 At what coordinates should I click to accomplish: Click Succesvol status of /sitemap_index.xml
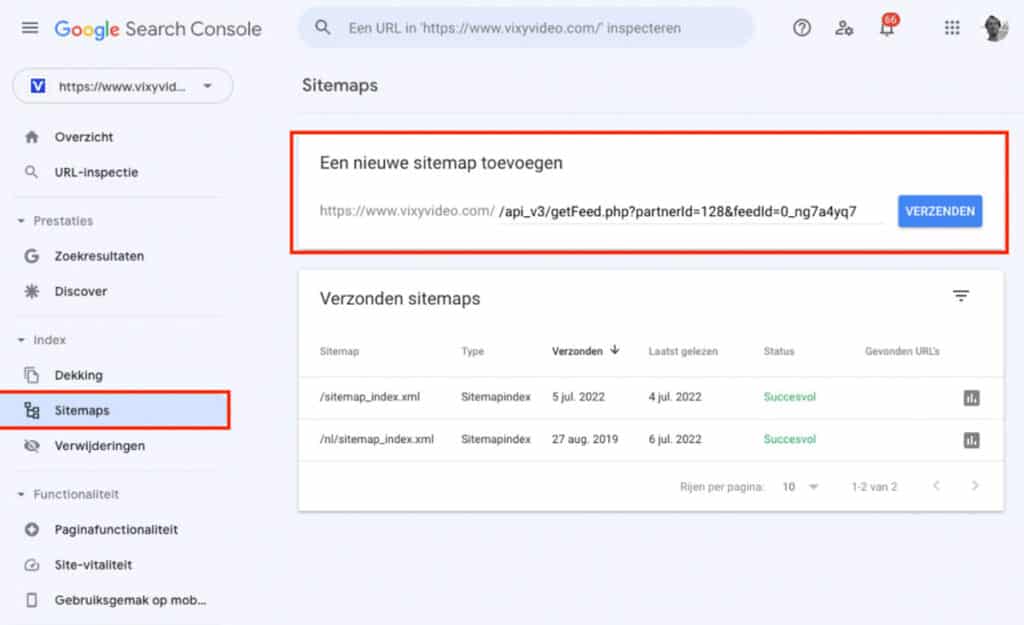point(790,397)
